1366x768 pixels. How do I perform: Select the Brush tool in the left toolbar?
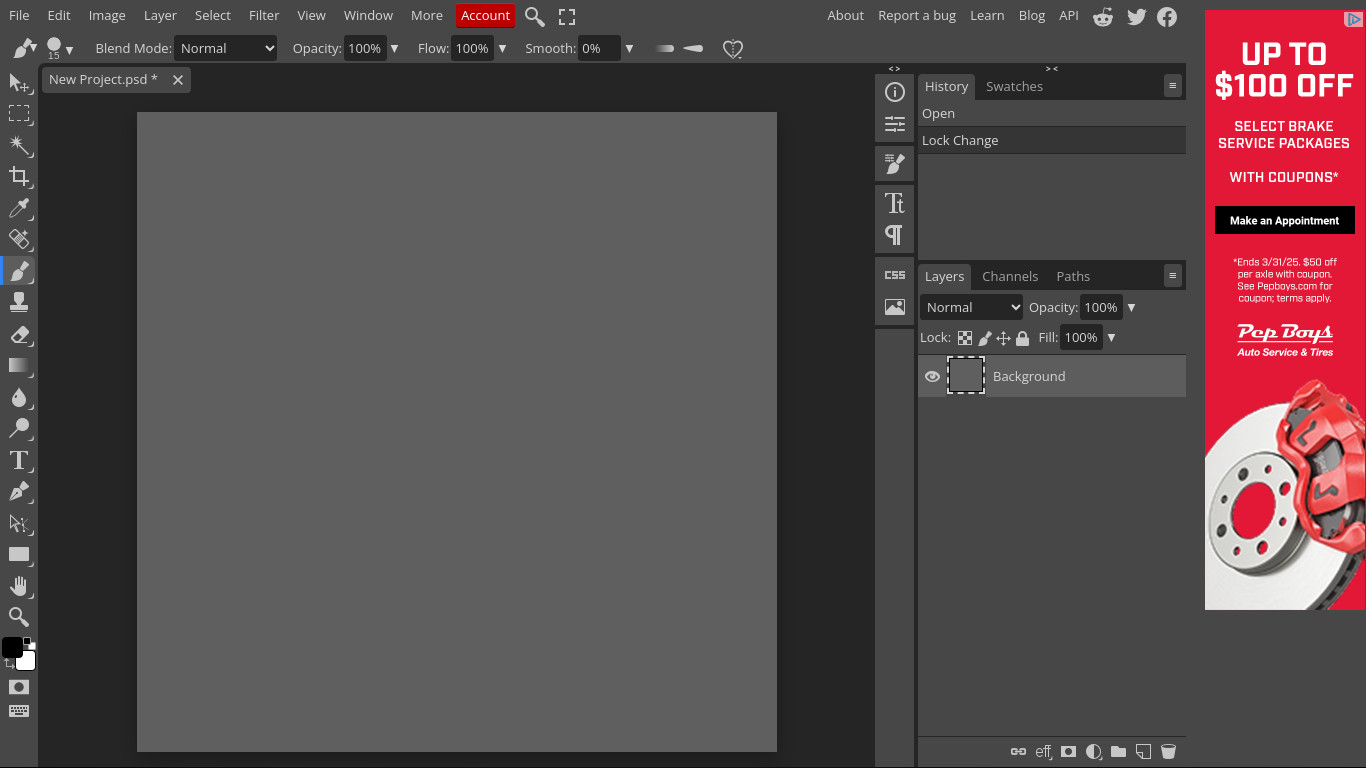[19, 270]
